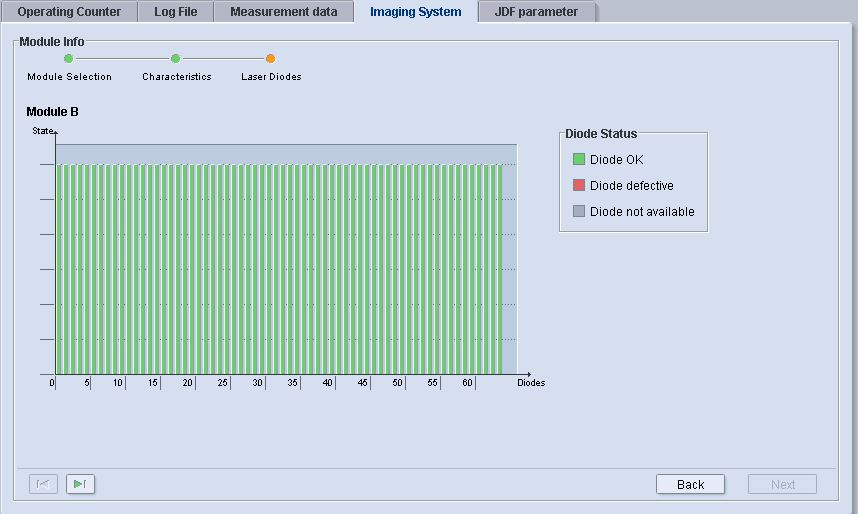This screenshot has width=858, height=514.
Task: Click the grey Diode not available square
Action: pos(578,211)
